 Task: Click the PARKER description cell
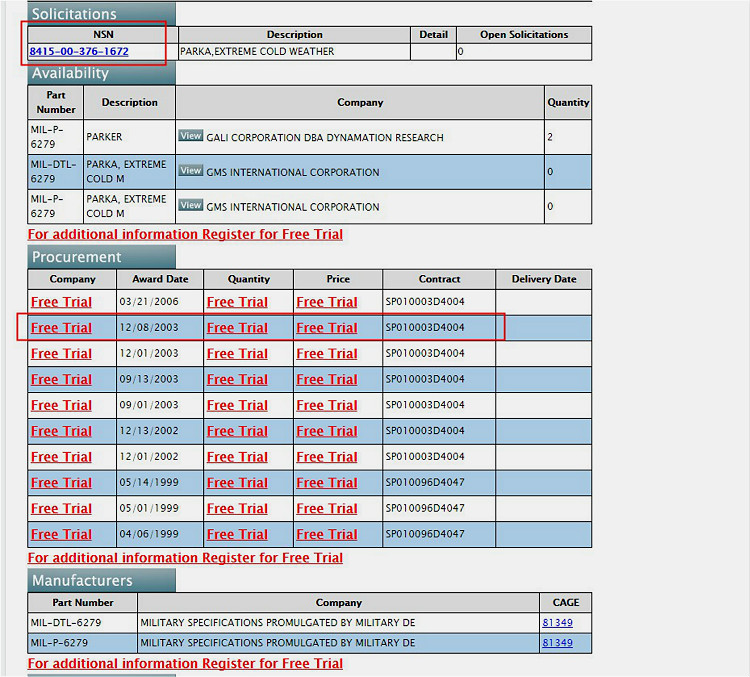coord(129,137)
